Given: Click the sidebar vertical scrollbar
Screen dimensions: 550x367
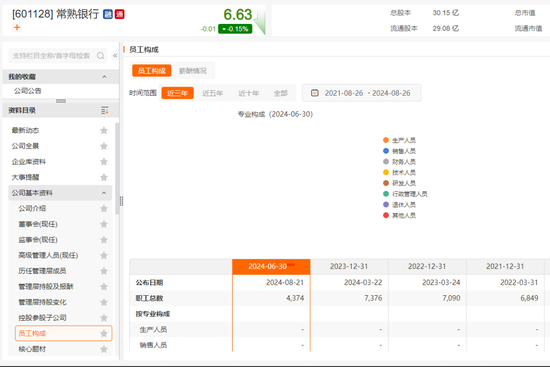Looking at the screenshot, I should [117, 168].
